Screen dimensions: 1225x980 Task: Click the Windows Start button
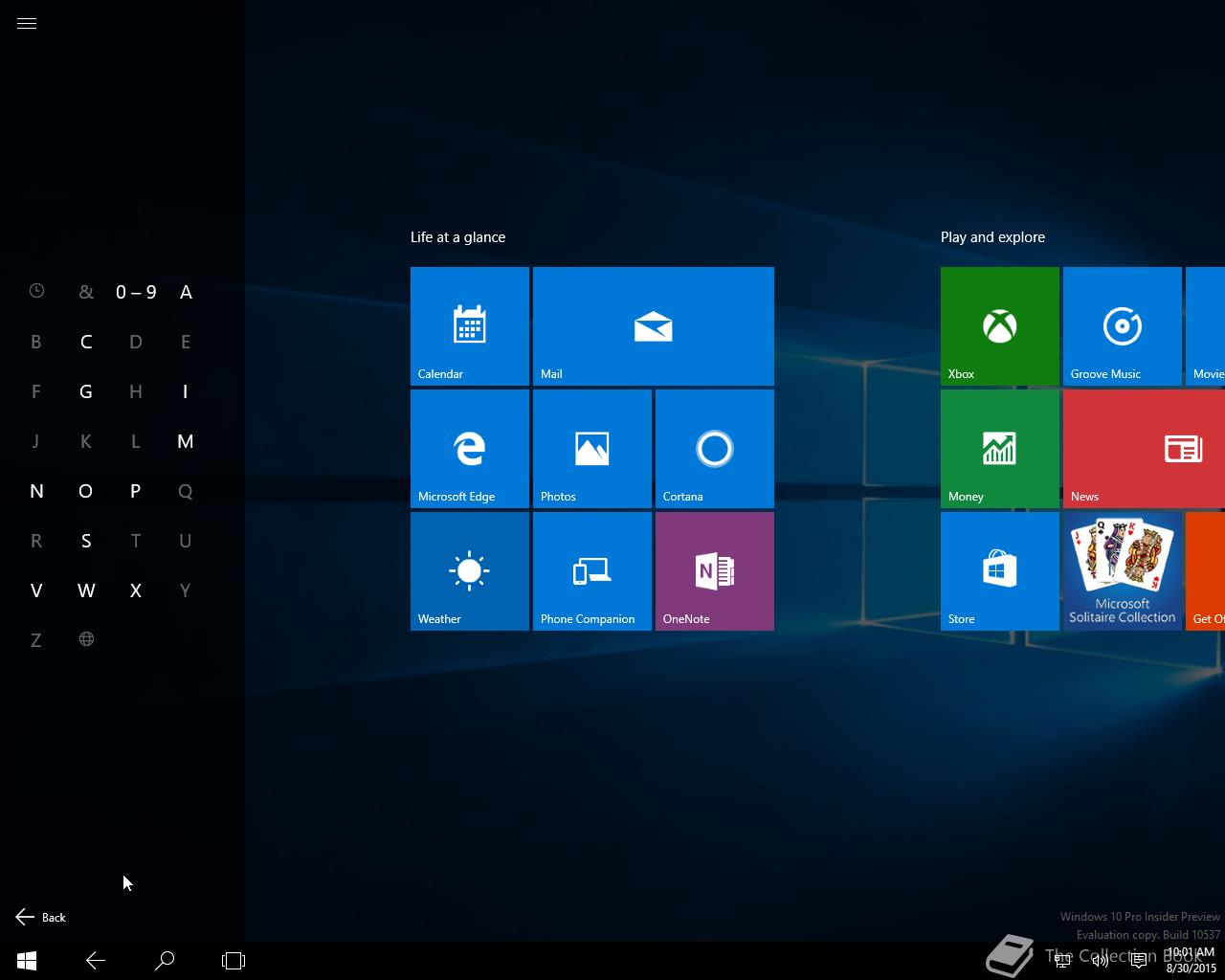(x=27, y=961)
